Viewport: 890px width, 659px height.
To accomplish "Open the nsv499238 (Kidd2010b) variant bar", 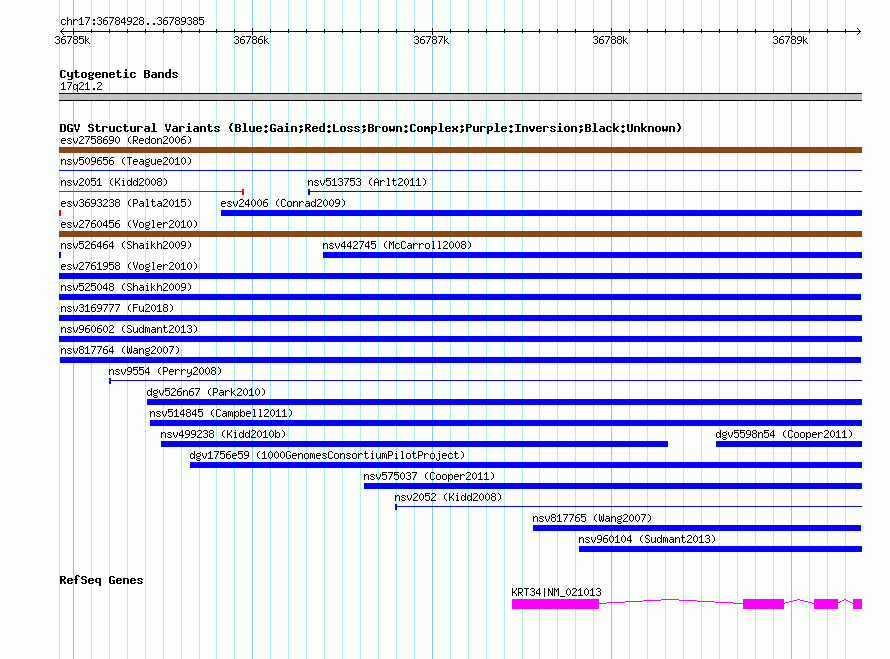I will tap(414, 444).
